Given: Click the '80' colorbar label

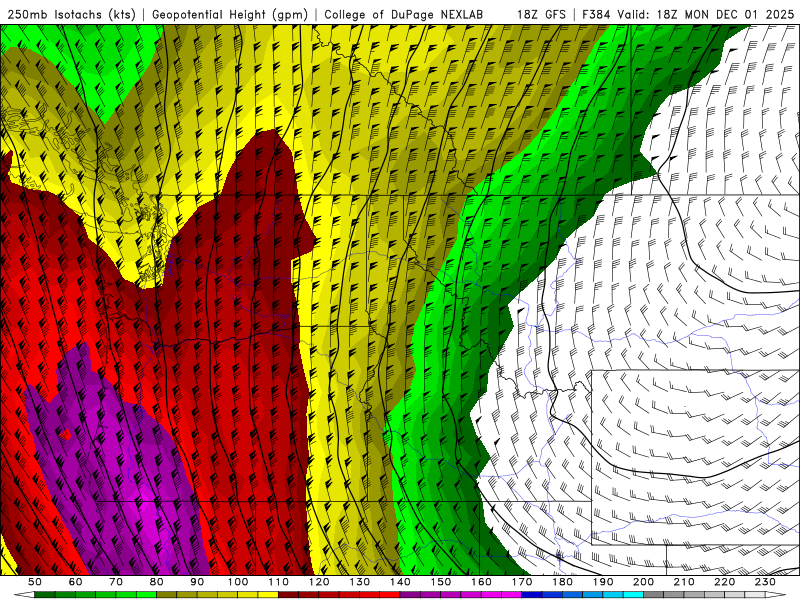Looking at the screenshot, I should [157, 582].
